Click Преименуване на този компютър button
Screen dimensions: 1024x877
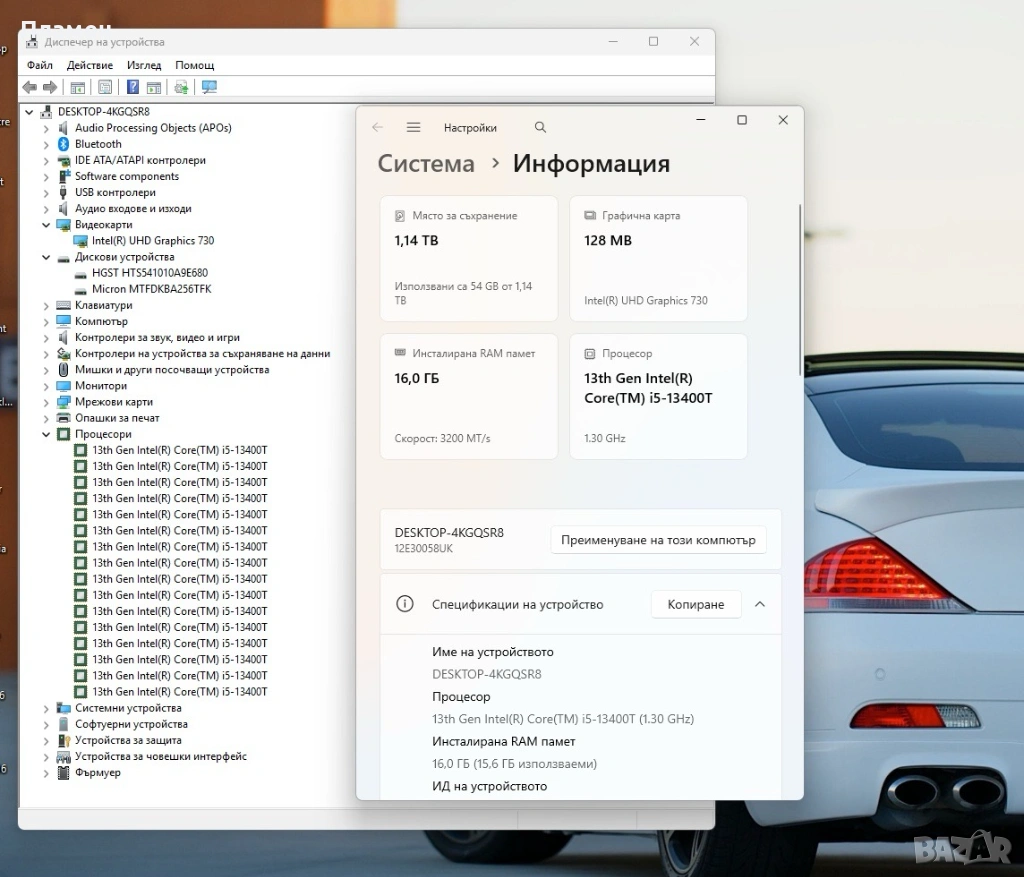point(658,540)
